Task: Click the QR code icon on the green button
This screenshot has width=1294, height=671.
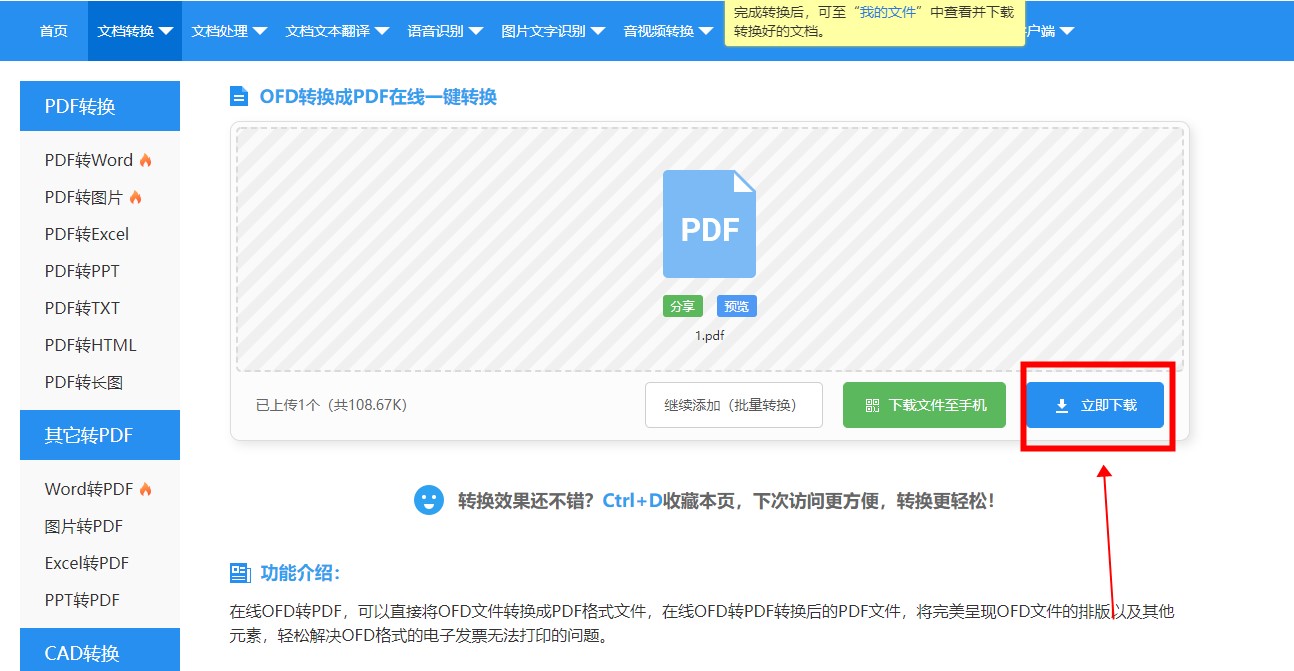Action: click(872, 405)
